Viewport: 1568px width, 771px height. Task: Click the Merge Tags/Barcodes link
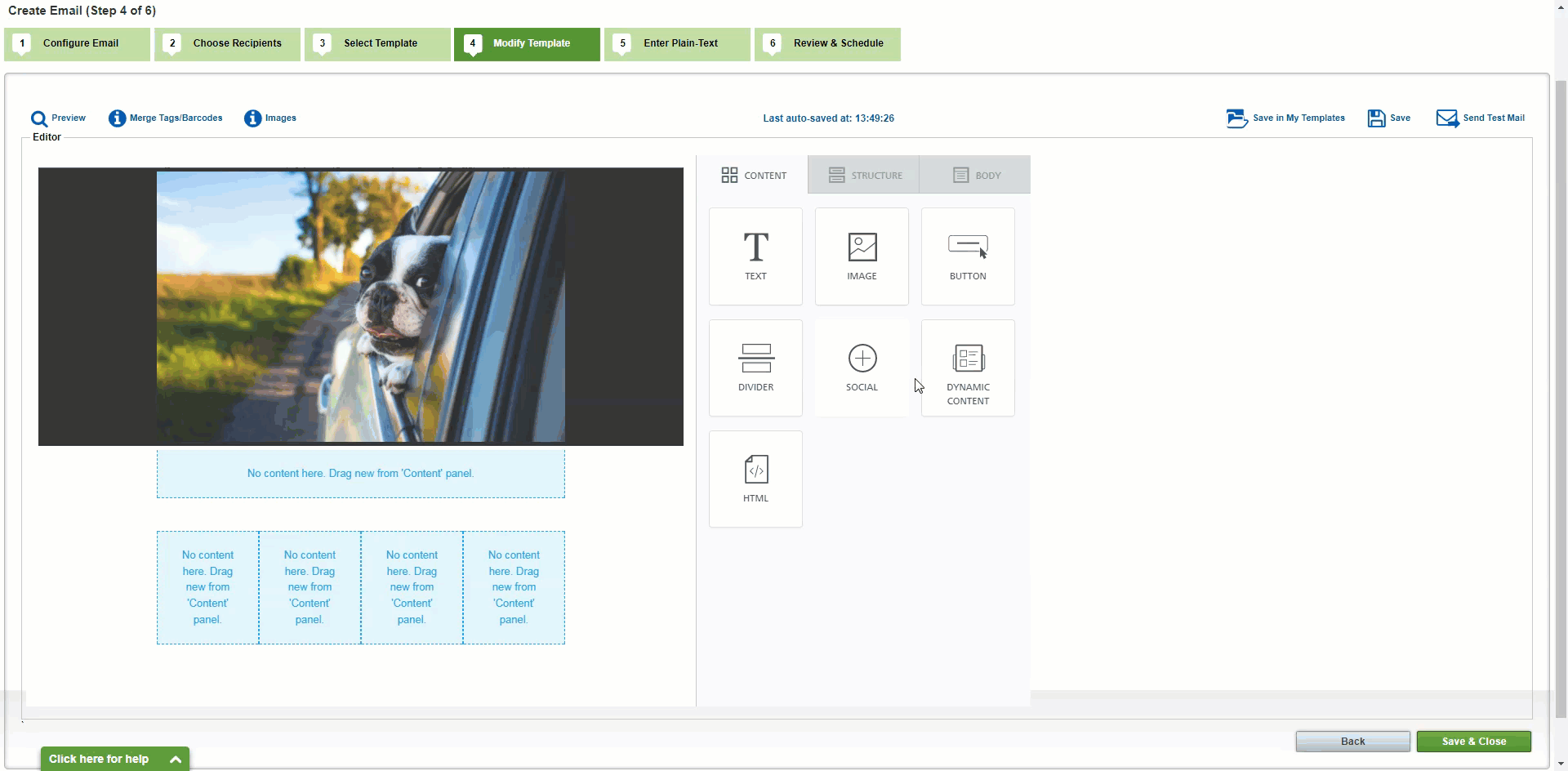(x=176, y=118)
